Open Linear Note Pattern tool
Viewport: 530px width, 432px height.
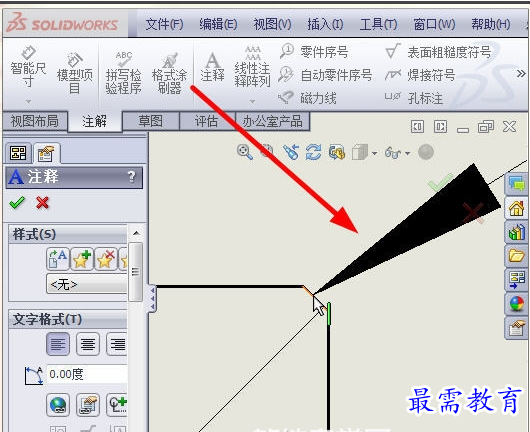[x=252, y=67]
